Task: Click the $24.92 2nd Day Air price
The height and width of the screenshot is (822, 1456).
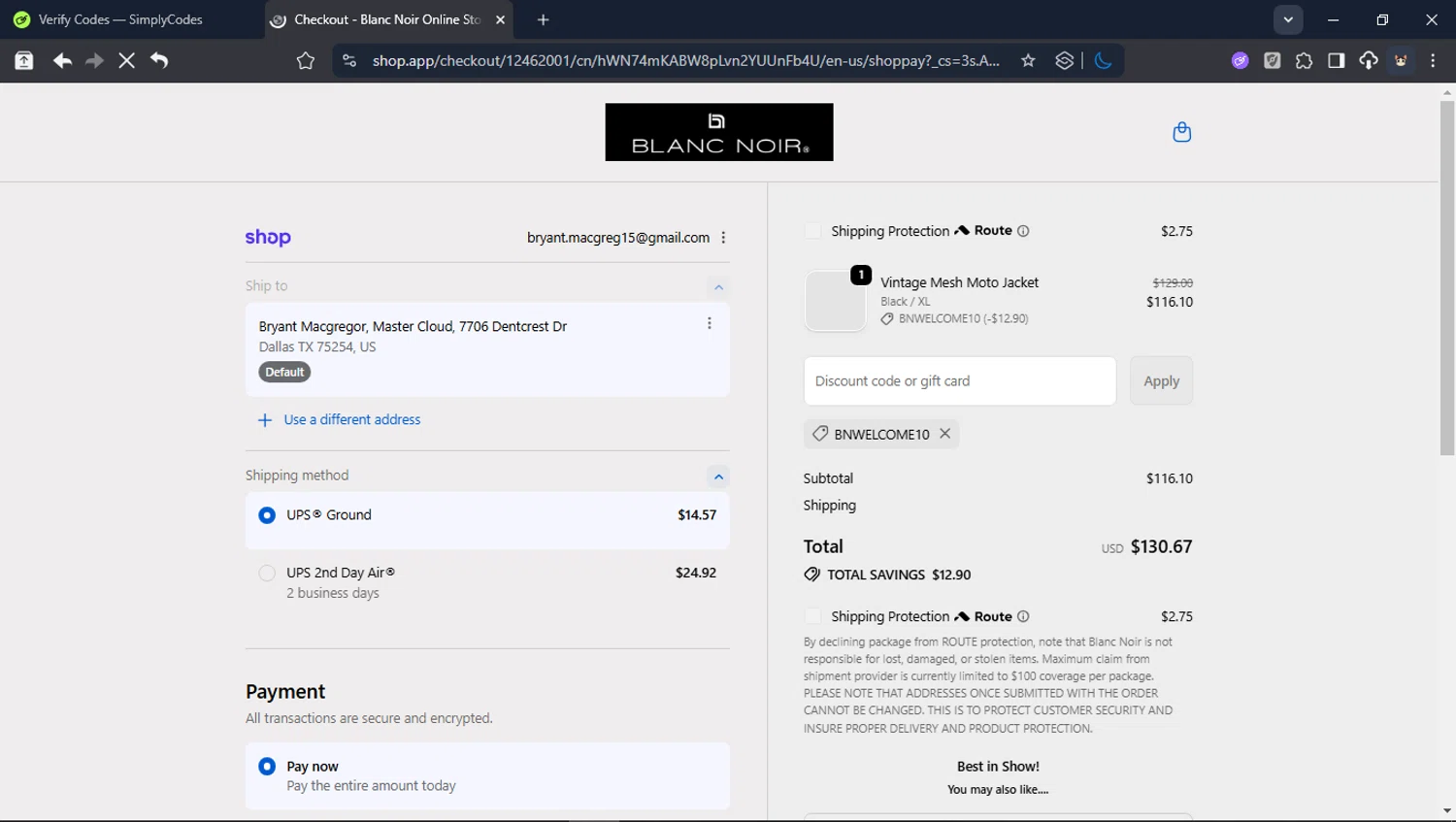Action: (x=696, y=573)
